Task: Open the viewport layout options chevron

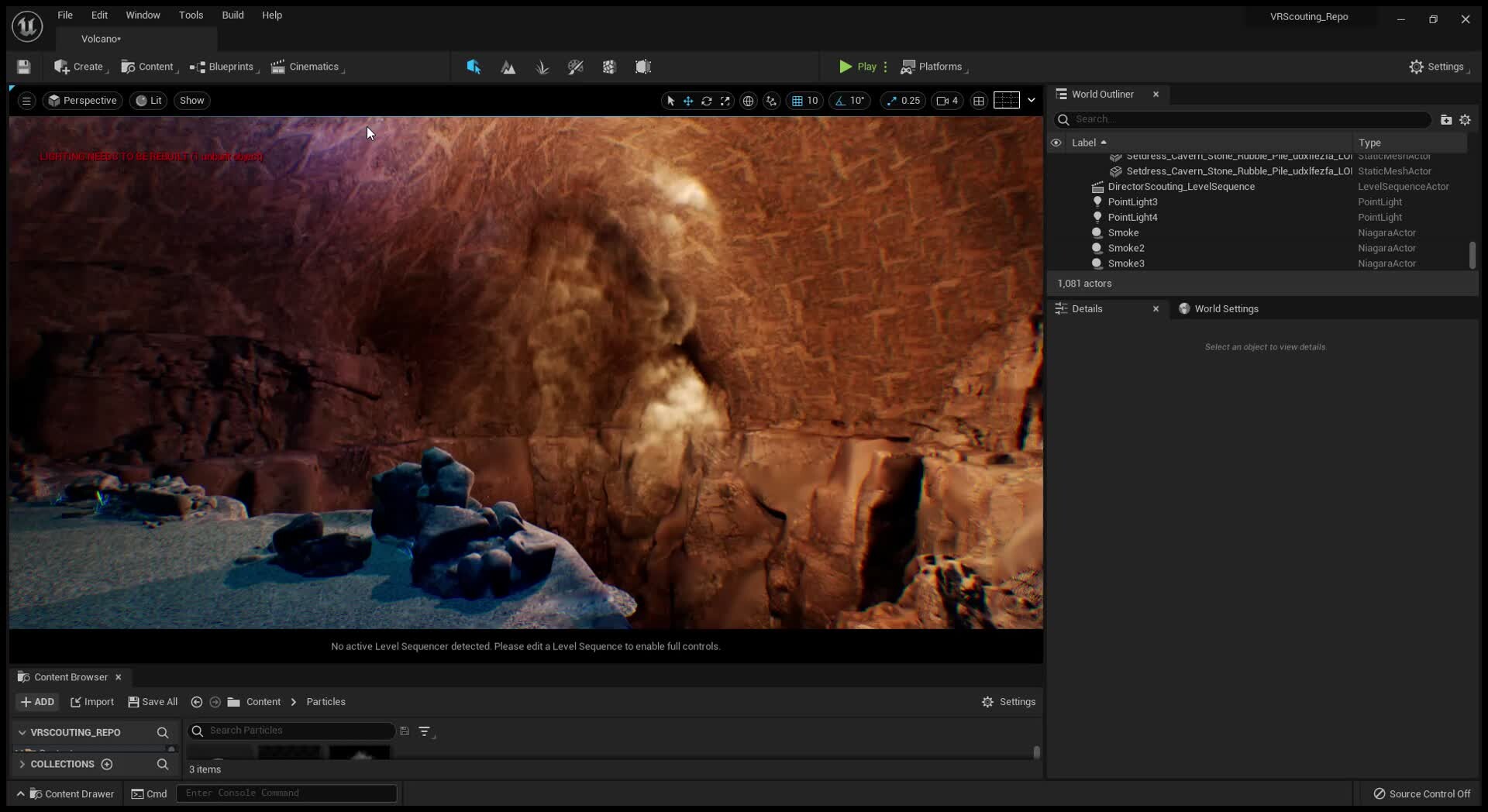Action: (x=1032, y=101)
